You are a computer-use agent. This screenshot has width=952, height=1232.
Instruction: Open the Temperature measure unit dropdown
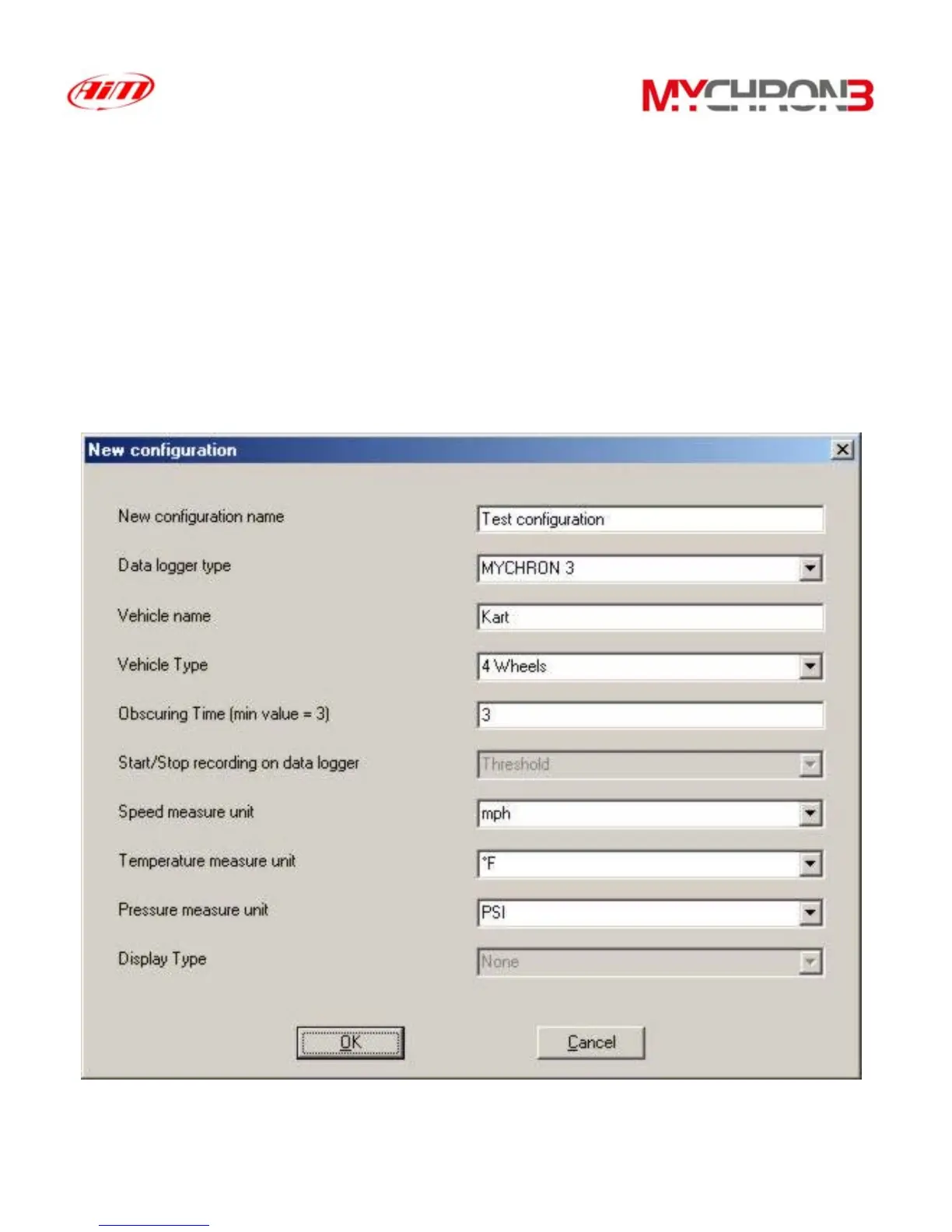[810, 863]
